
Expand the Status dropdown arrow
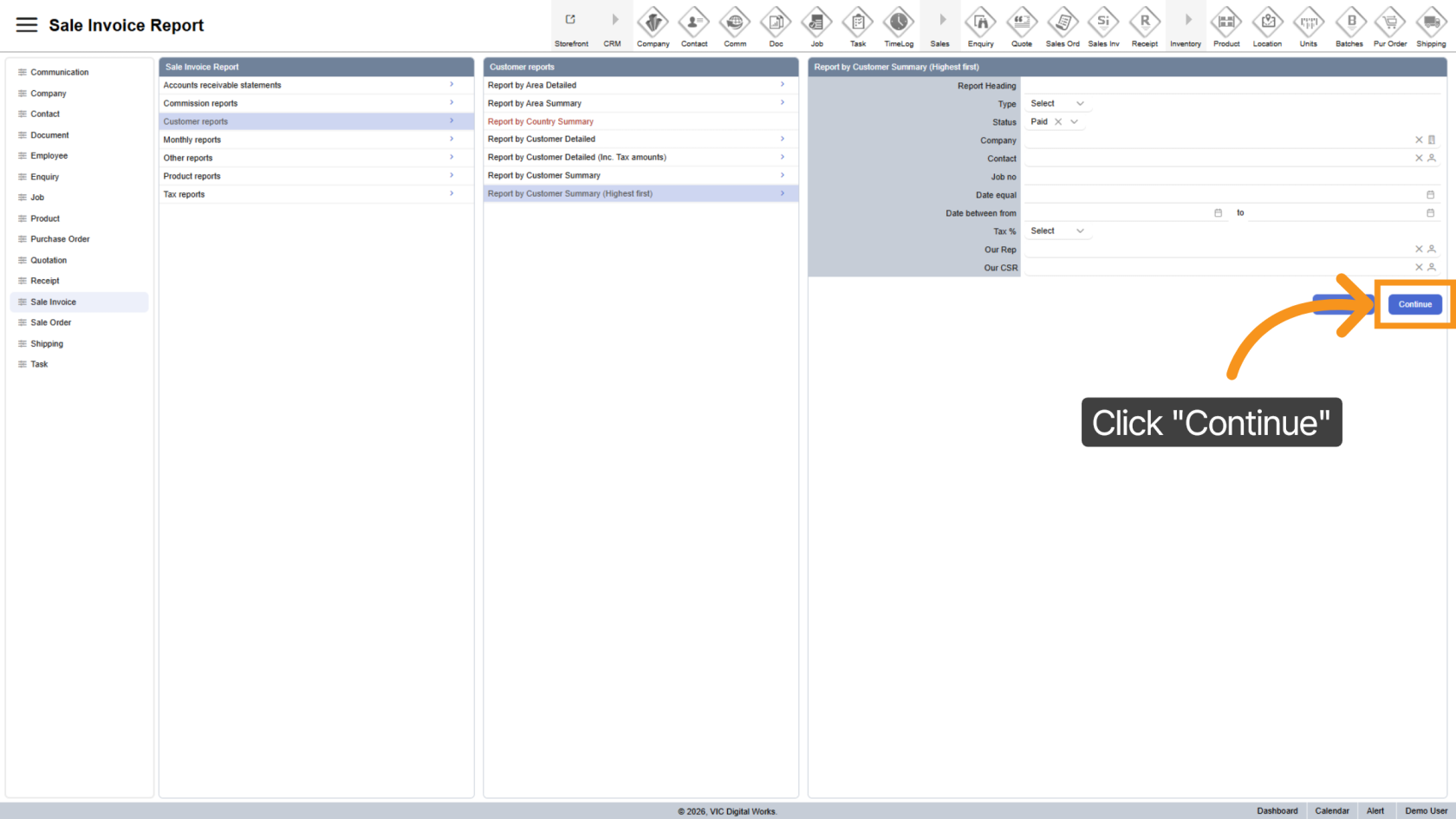(1075, 122)
